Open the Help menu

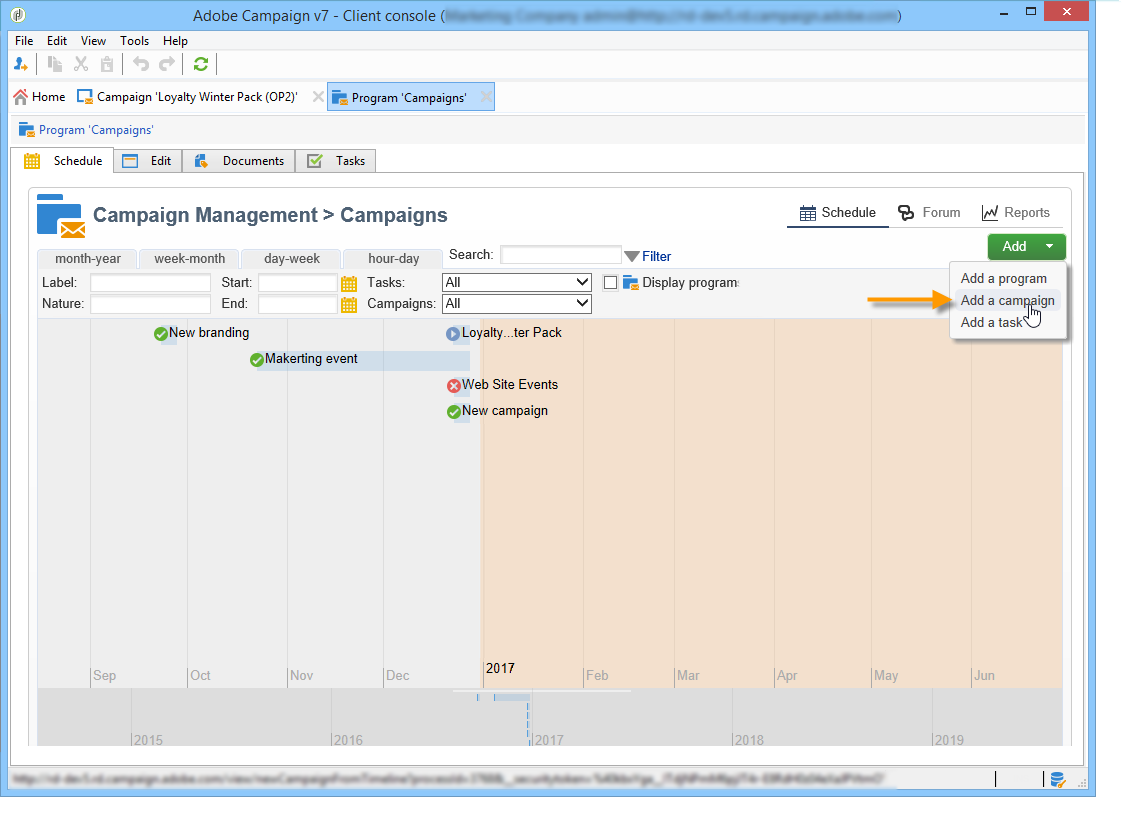coord(175,41)
